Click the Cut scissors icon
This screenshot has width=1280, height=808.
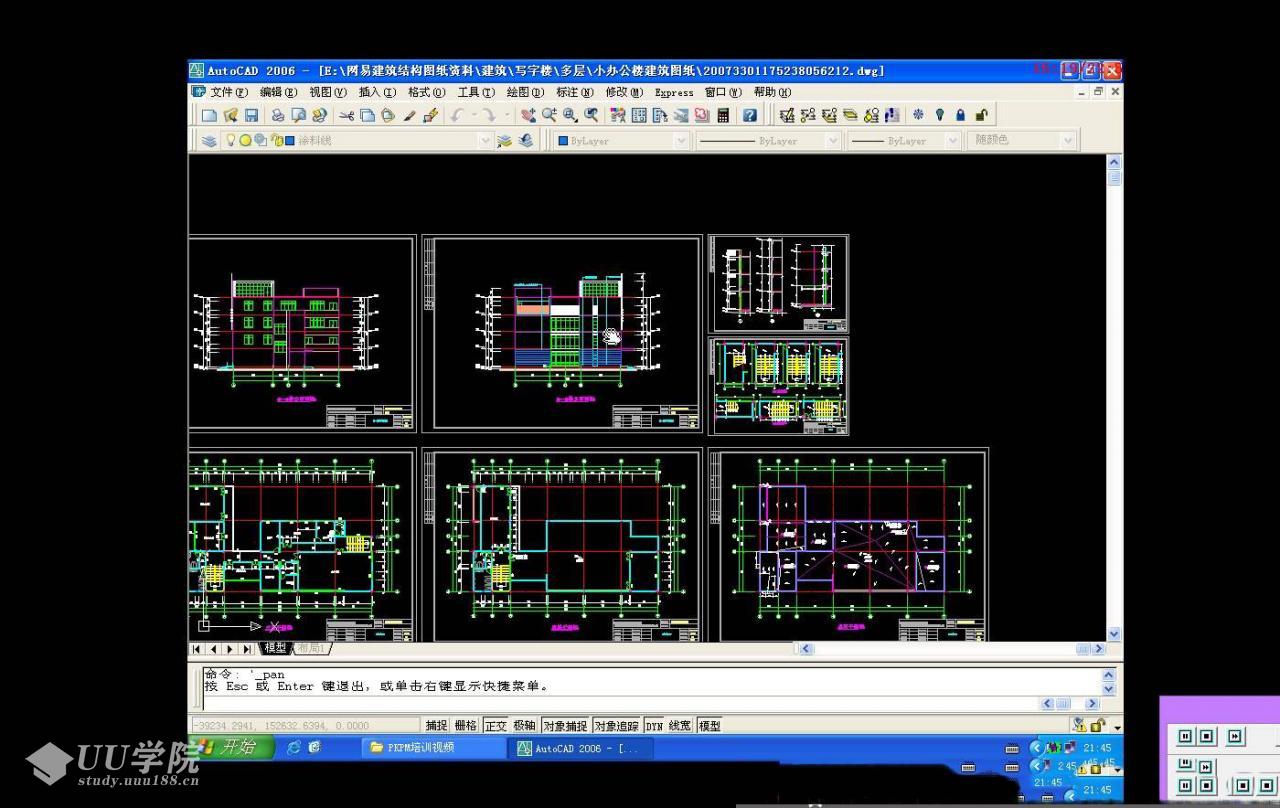(346, 116)
